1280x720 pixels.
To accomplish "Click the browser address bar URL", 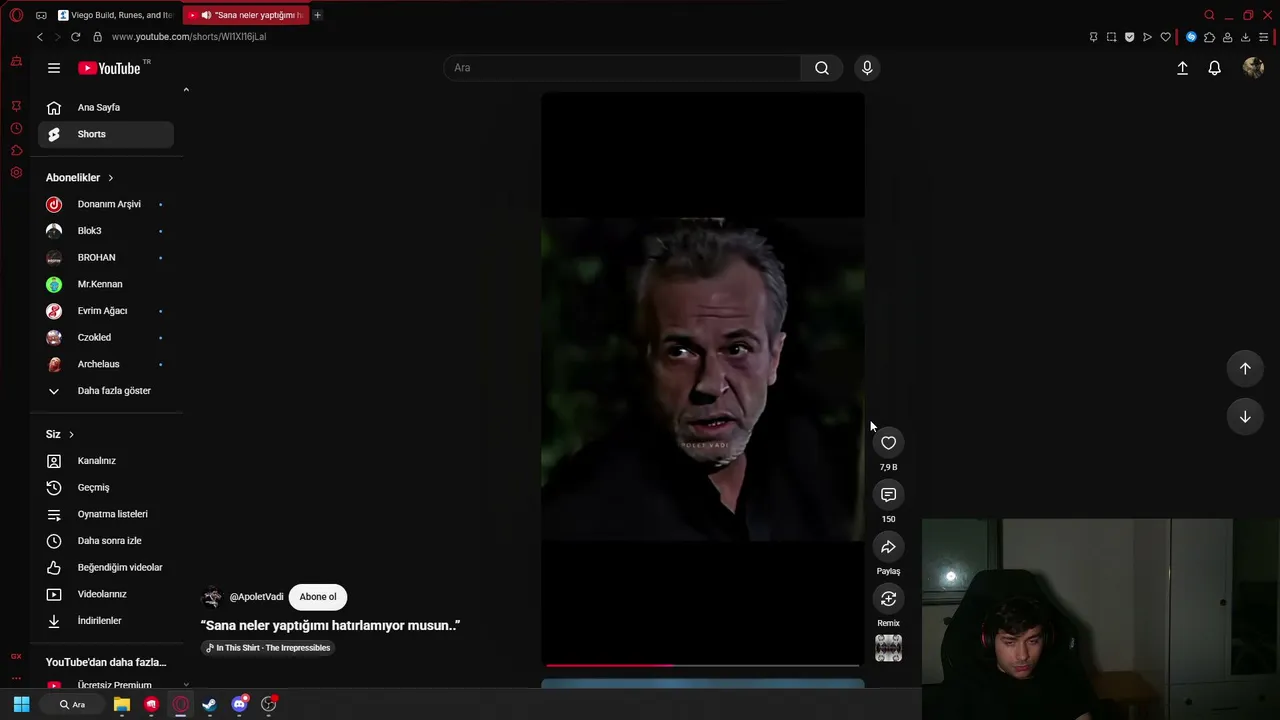I will coord(189,37).
